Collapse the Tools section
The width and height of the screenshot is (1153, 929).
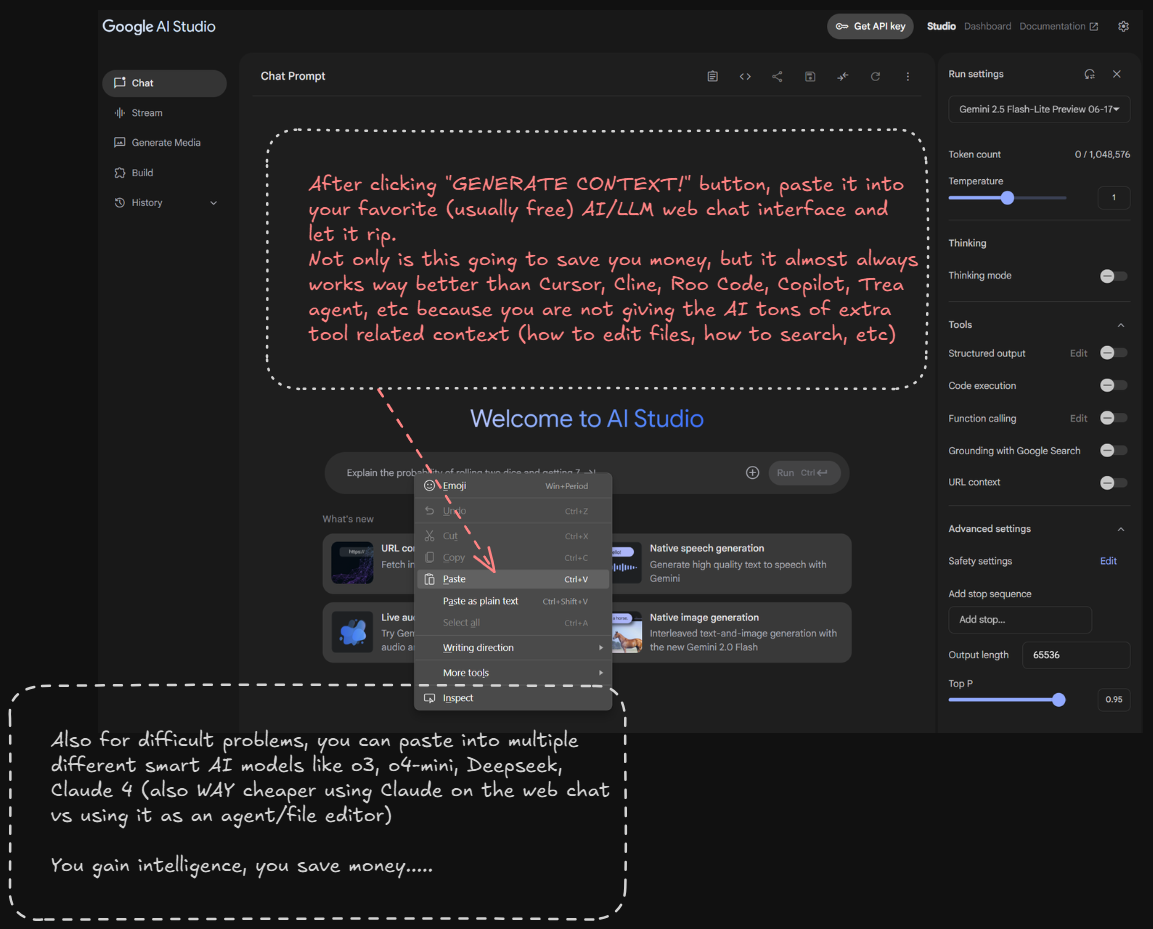pyautogui.click(x=1121, y=324)
